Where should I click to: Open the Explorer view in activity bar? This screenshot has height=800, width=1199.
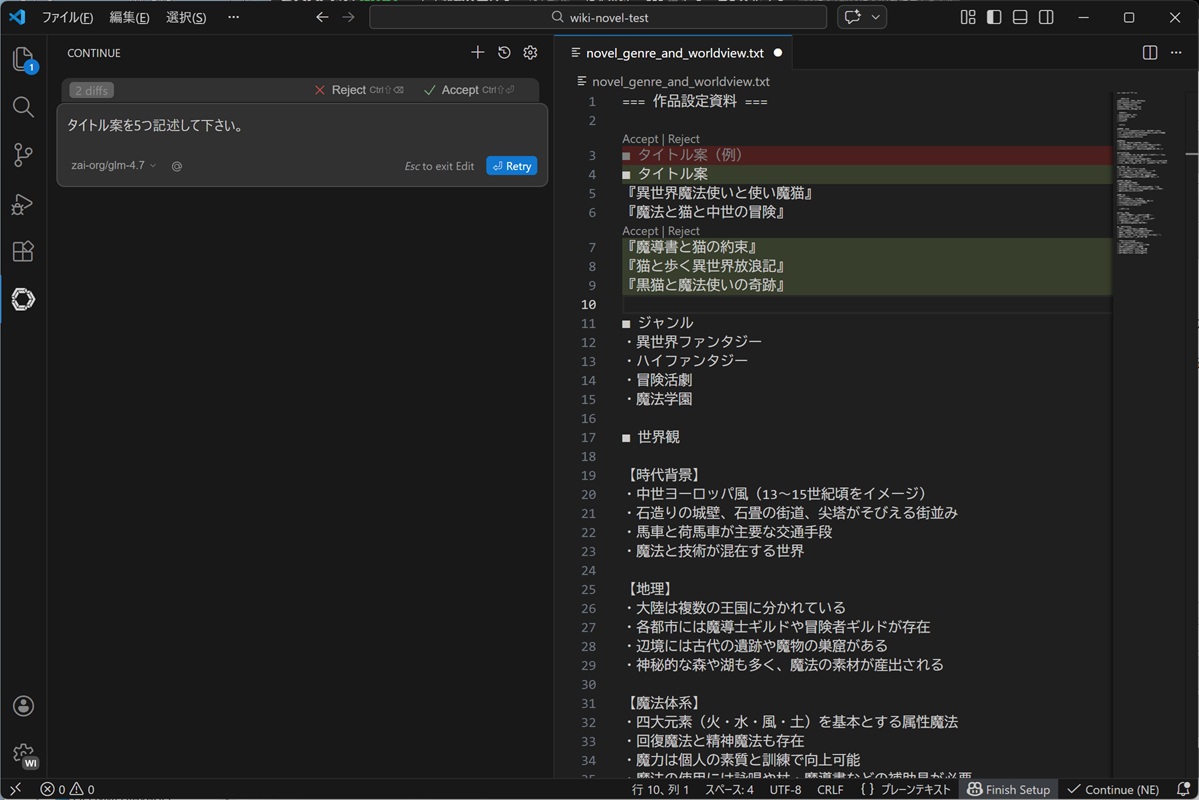point(23,60)
